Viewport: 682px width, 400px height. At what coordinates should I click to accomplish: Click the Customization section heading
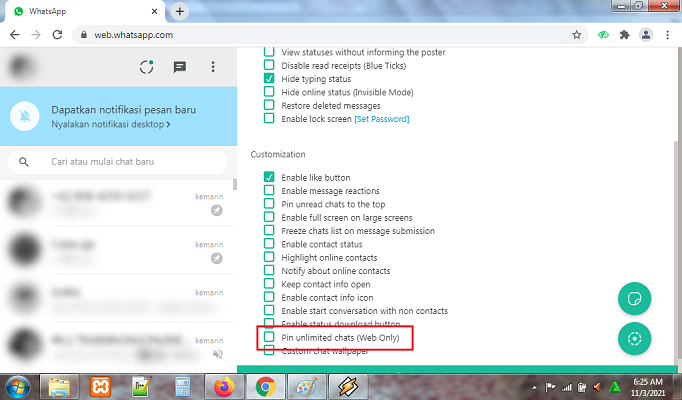click(x=278, y=154)
